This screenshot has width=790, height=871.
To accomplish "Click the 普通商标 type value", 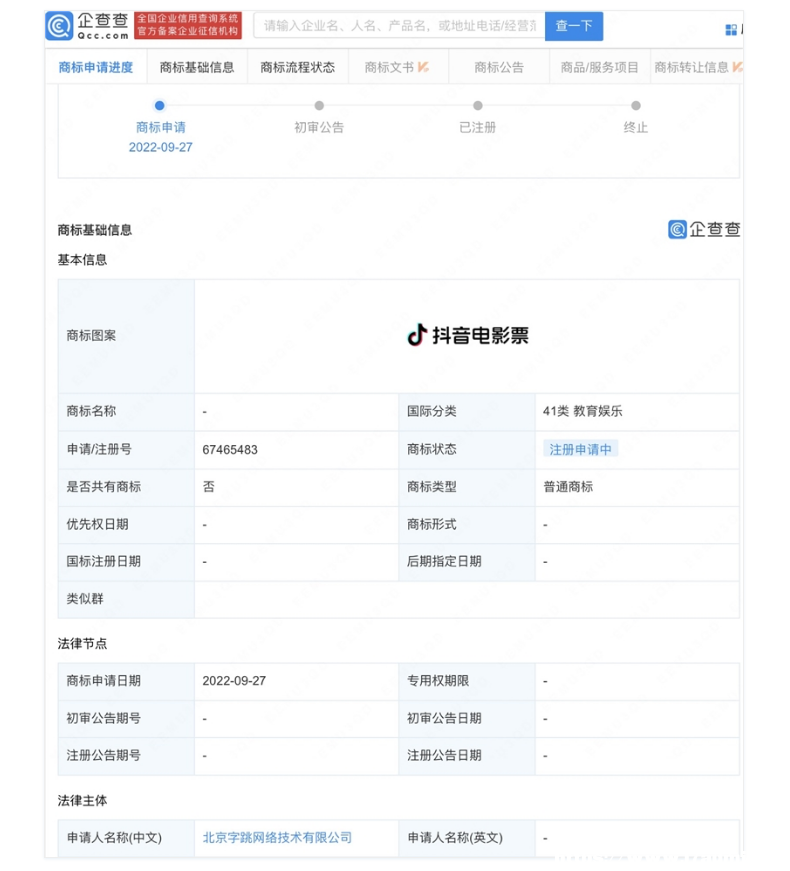I will (568, 487).
